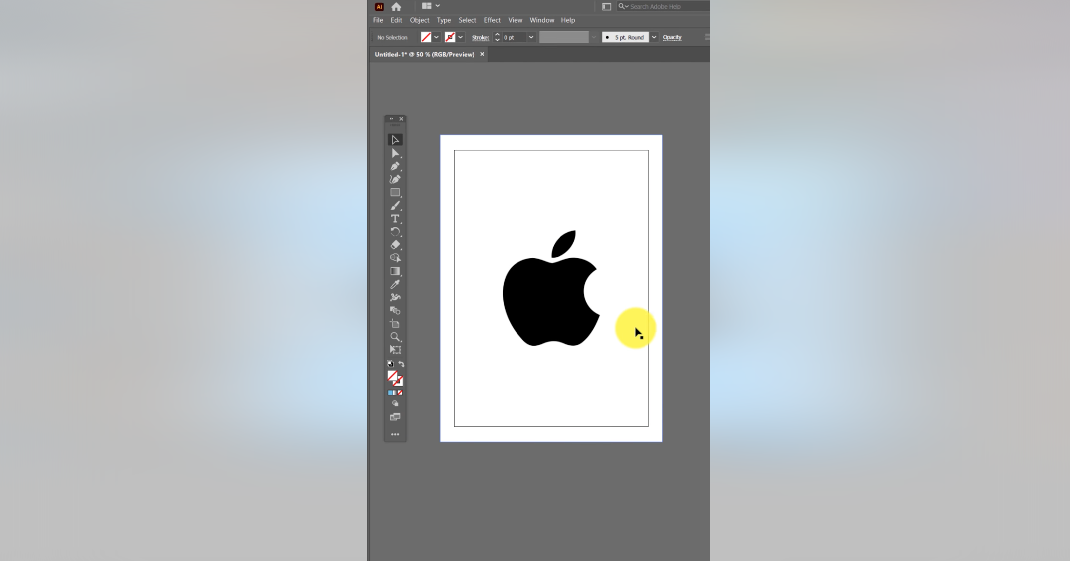Click control bar fill color swatch
The width and height of the screenshot is (1070, 561).
tap(426, 37)
